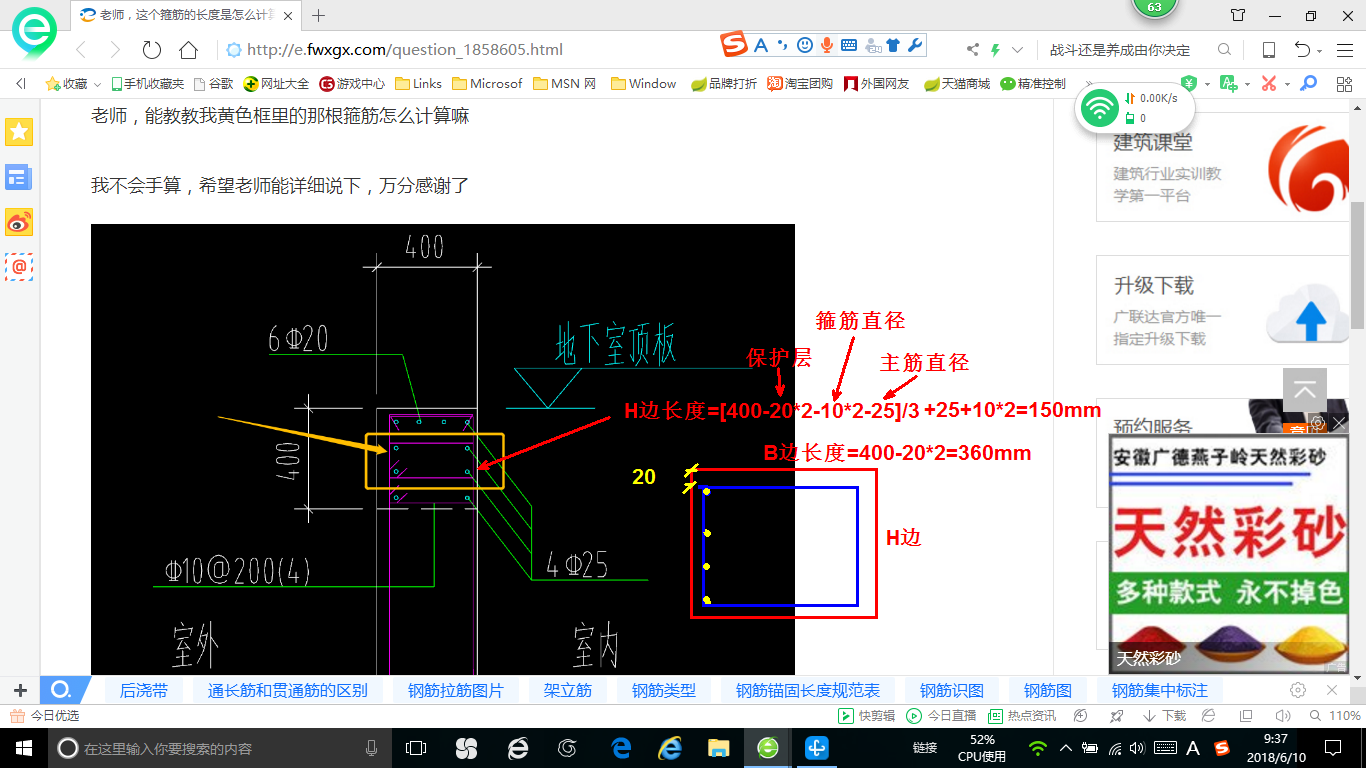The width and height of the screenshot is (1366, 768).
Task: Select the 钢筋集中标注 tag
Action: pyautogui.click(x=1160, y=690)
